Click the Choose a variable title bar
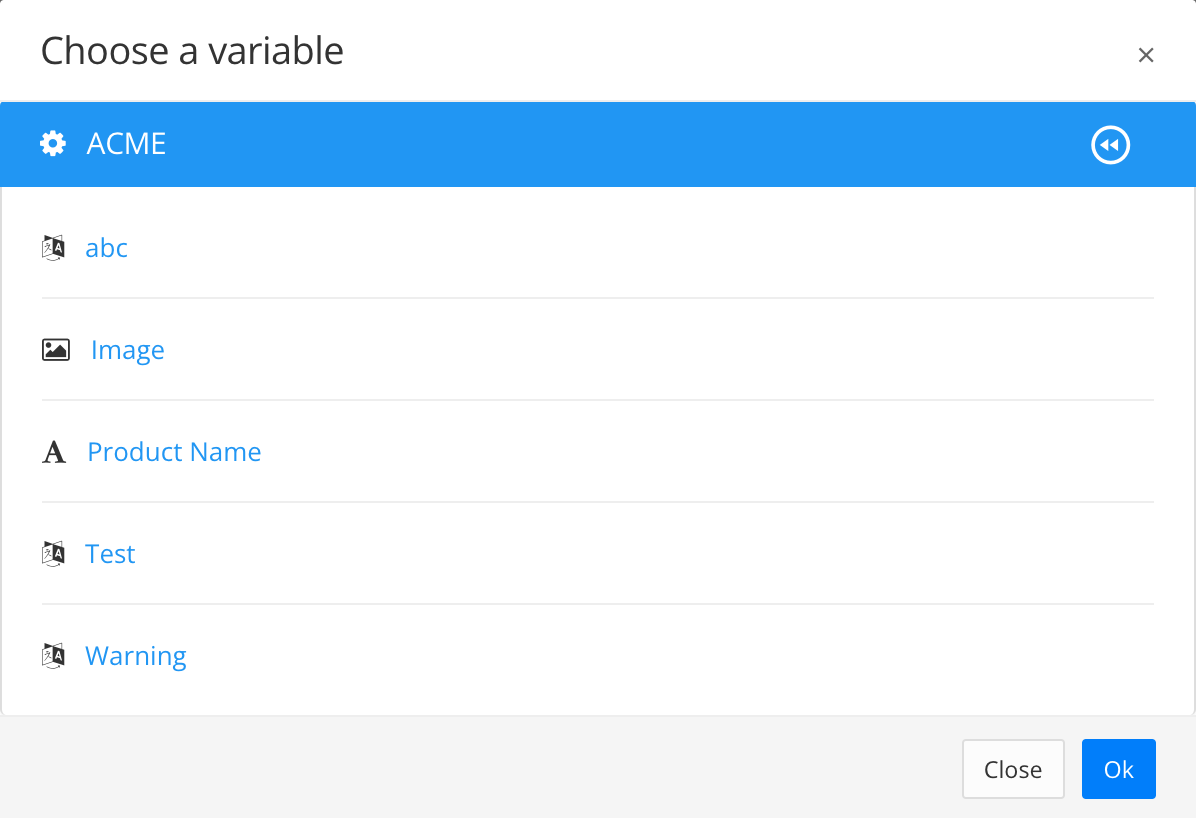Image resolution: width=1196 pixels, height=818 pixels. pyautogui.click(x=193, y=50)
